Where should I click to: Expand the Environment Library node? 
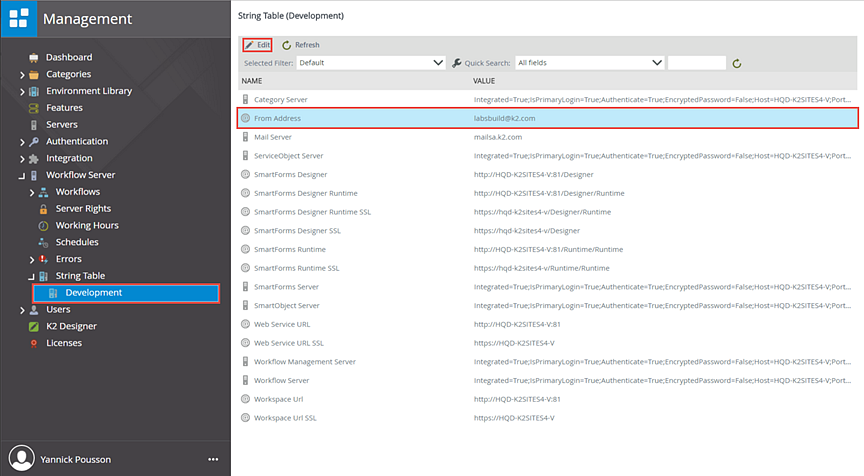pos(22,91)
